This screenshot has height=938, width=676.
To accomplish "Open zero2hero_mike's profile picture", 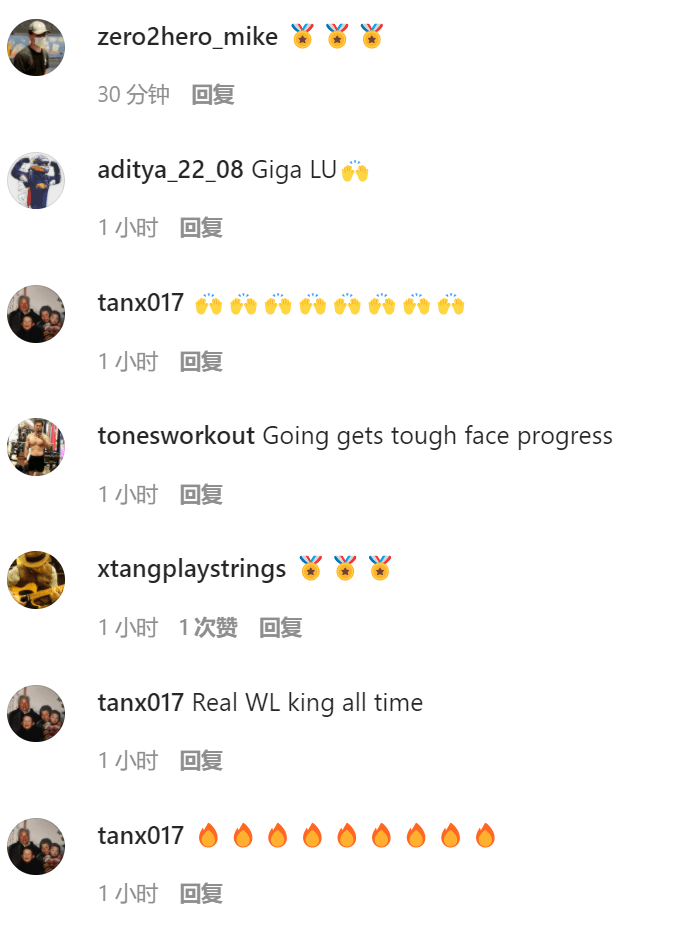I will [36, 47].
